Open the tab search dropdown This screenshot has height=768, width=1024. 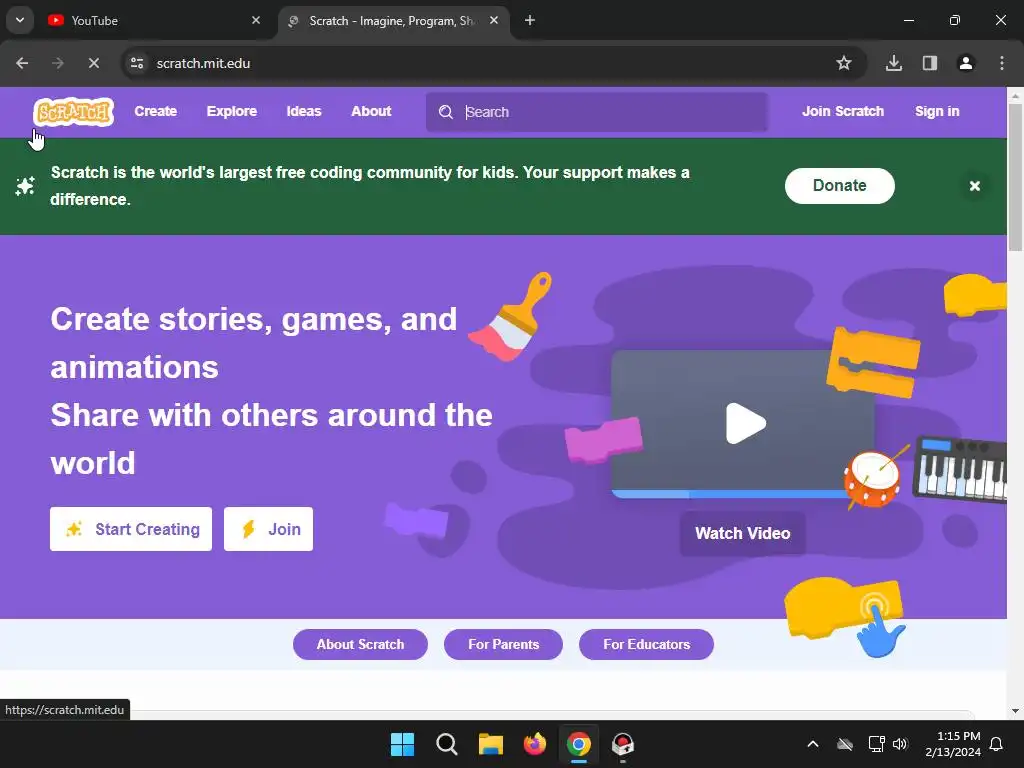tap(20, 20)
